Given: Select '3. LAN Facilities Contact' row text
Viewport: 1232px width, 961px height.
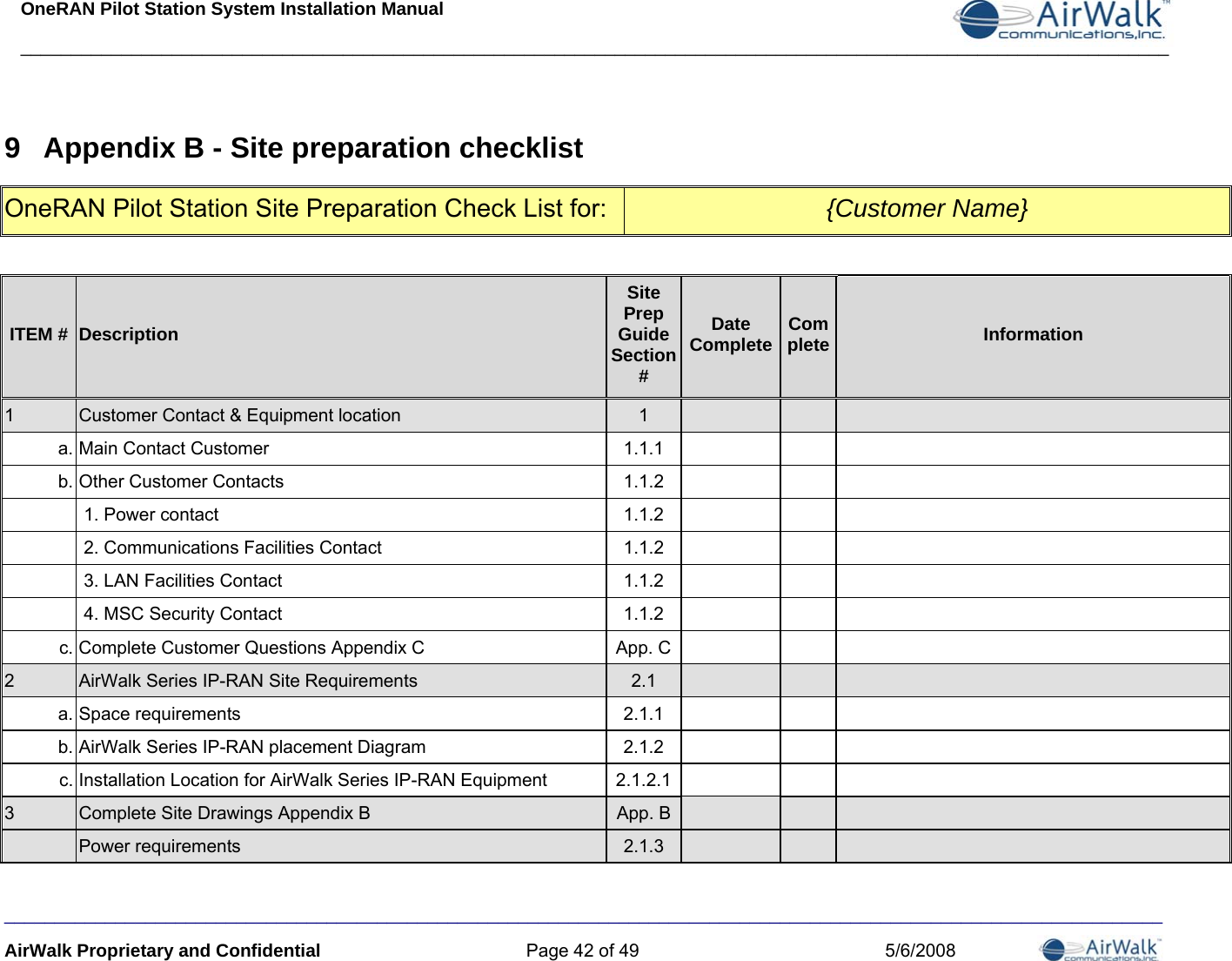Looking at the screenshot, I should point(183,581).
